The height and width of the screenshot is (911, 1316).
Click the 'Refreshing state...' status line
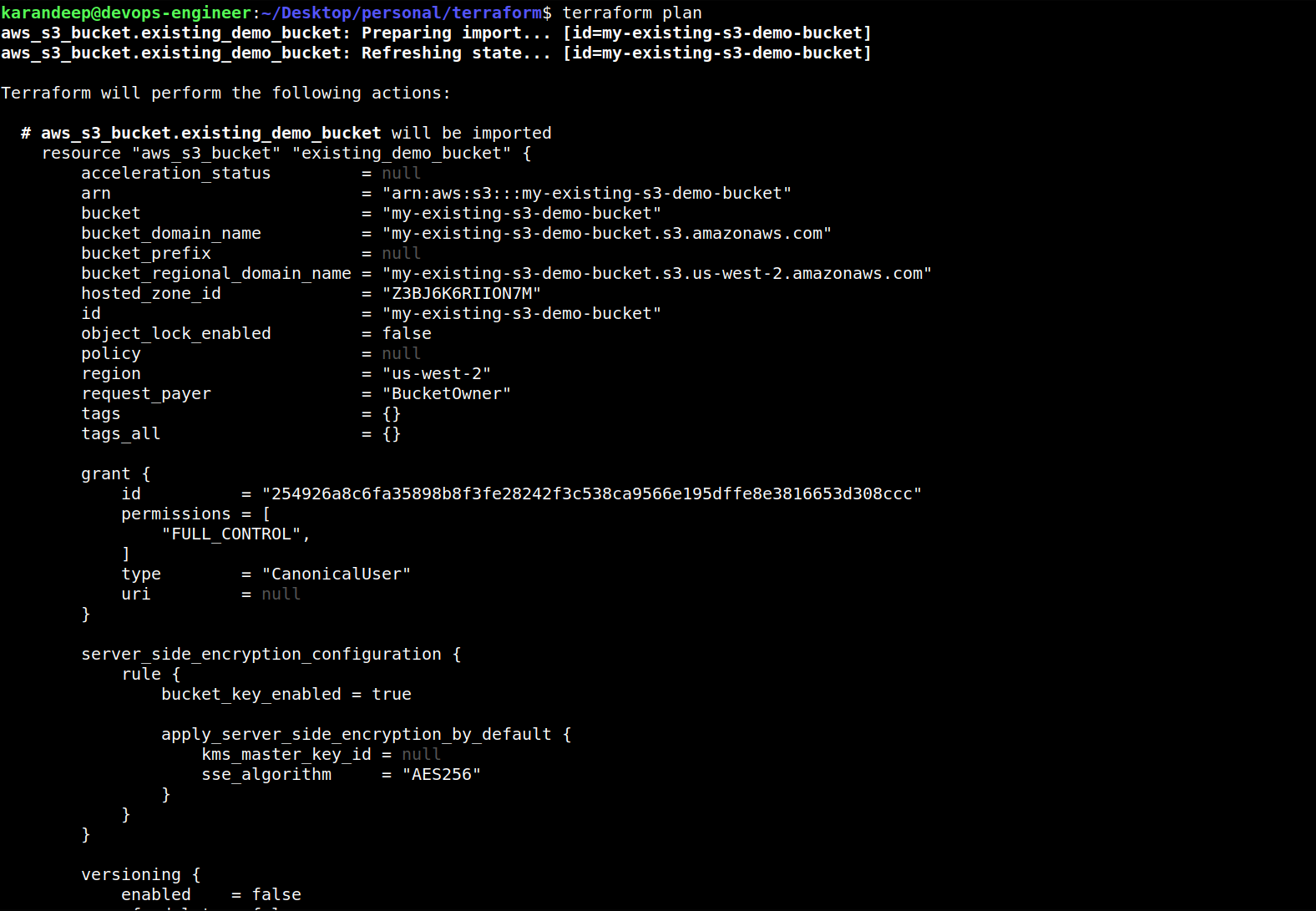[436, 53]
